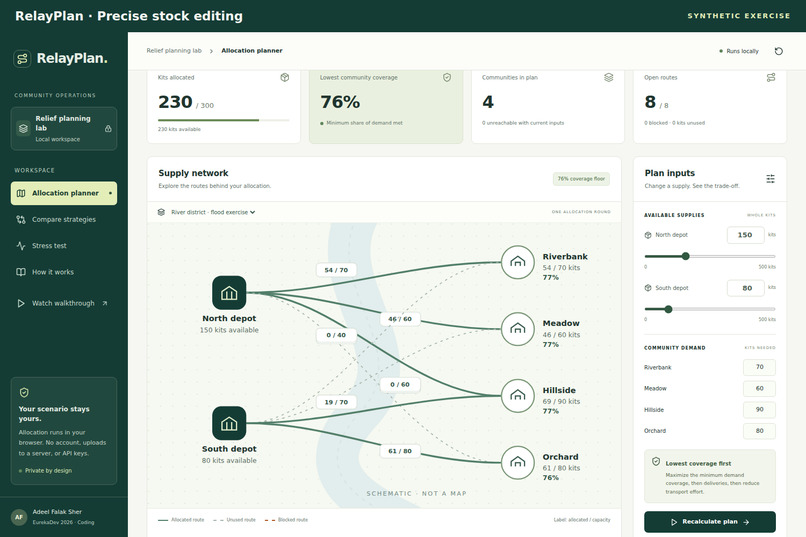Click the reset icon in top bar
The height and width of the screenshot is (537, 806).
(779, 51)
